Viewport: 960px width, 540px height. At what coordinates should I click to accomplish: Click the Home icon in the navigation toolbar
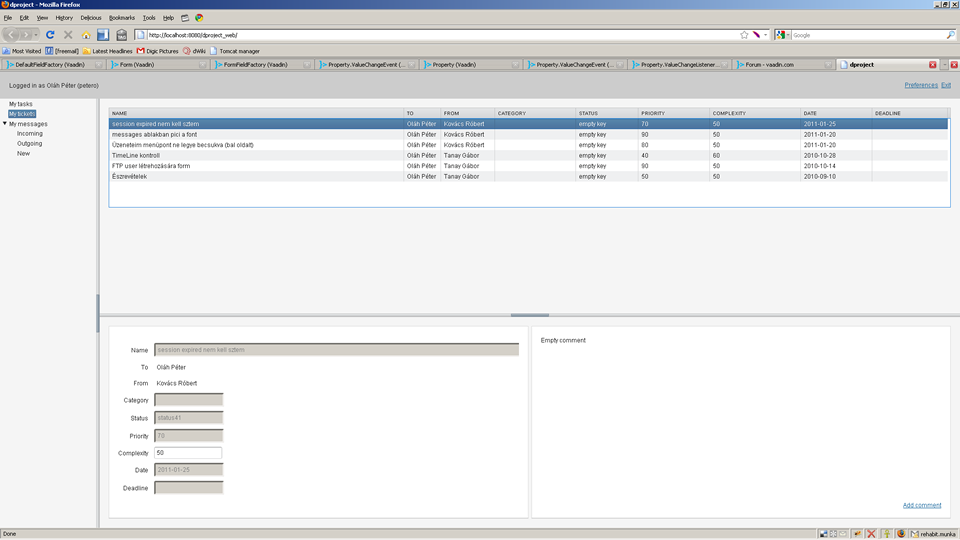[86, 35]
